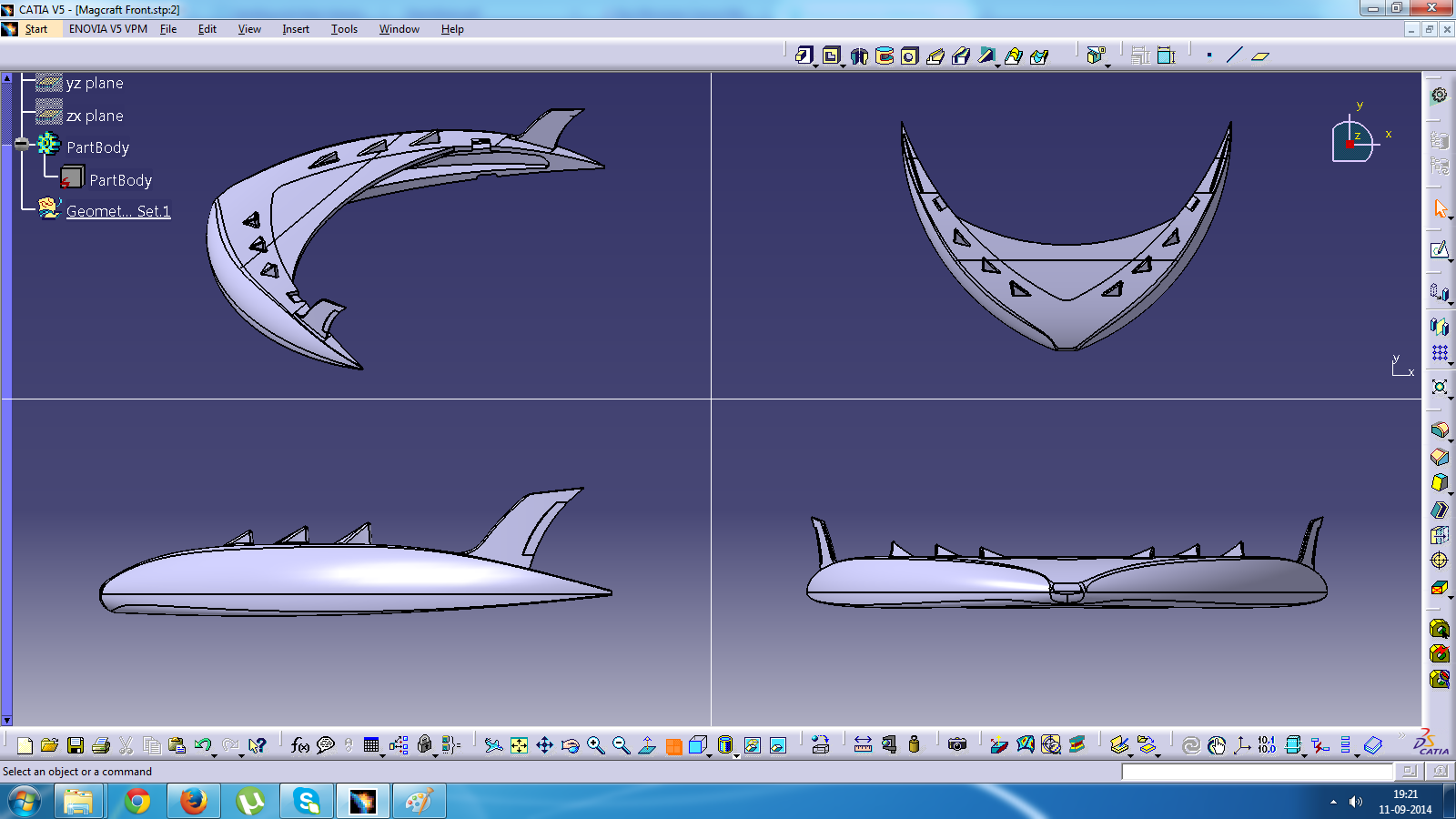Toggle Hide/Show for selection

tap(752, 745)
